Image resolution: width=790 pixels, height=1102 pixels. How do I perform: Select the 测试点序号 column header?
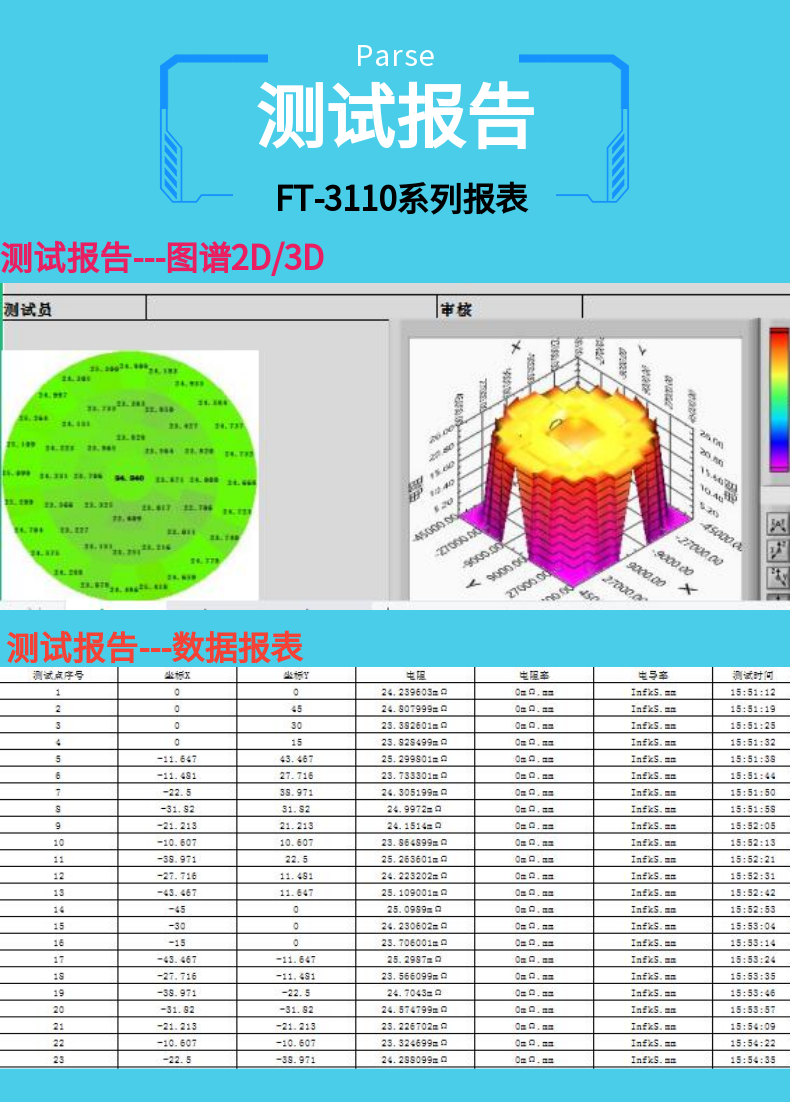coord(58,675)
